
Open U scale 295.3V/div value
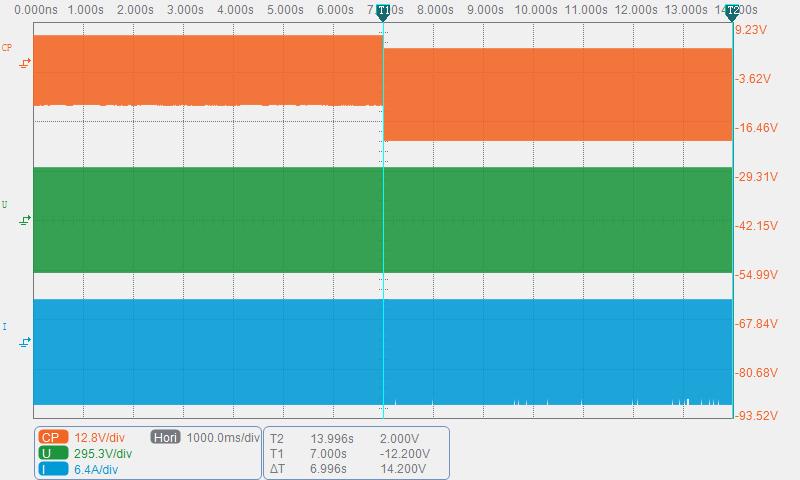[x=103, y=453]
